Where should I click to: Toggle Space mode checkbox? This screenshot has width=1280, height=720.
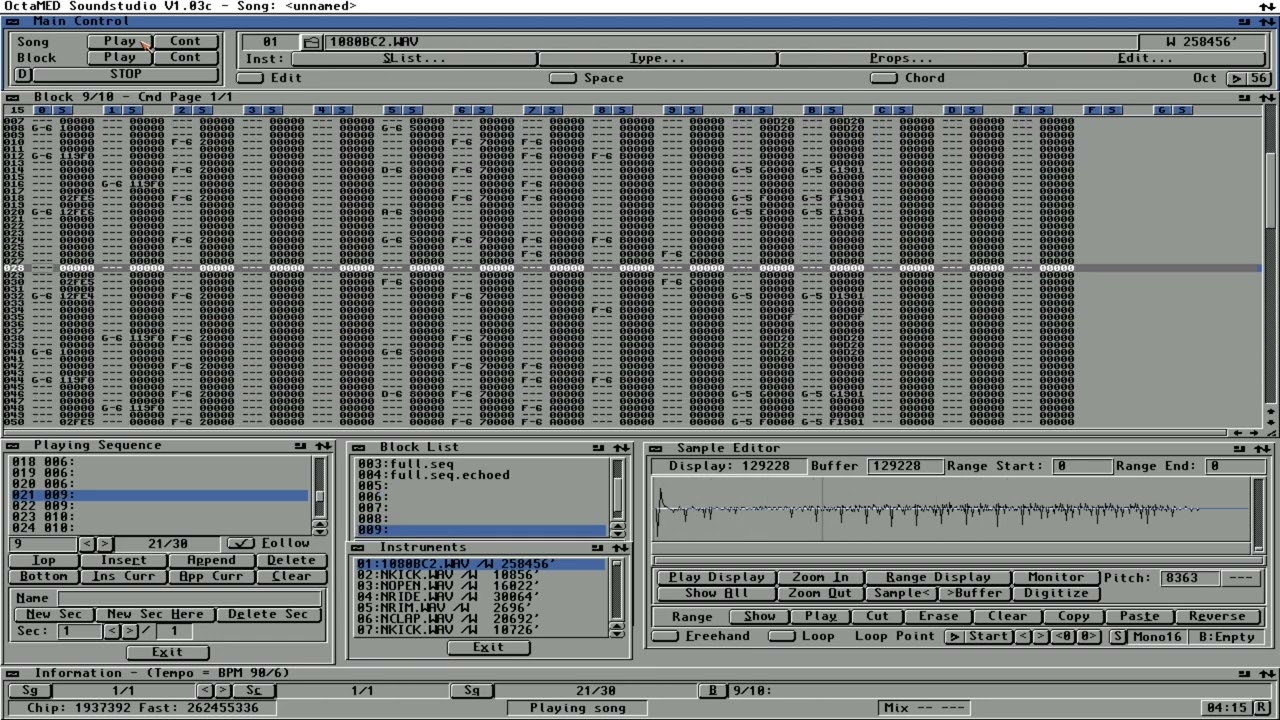click(x=563, y=78)
